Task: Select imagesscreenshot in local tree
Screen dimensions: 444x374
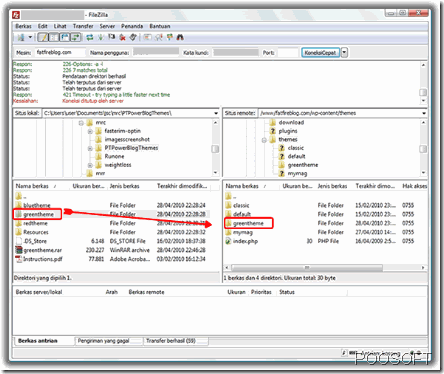Action: 127,140
